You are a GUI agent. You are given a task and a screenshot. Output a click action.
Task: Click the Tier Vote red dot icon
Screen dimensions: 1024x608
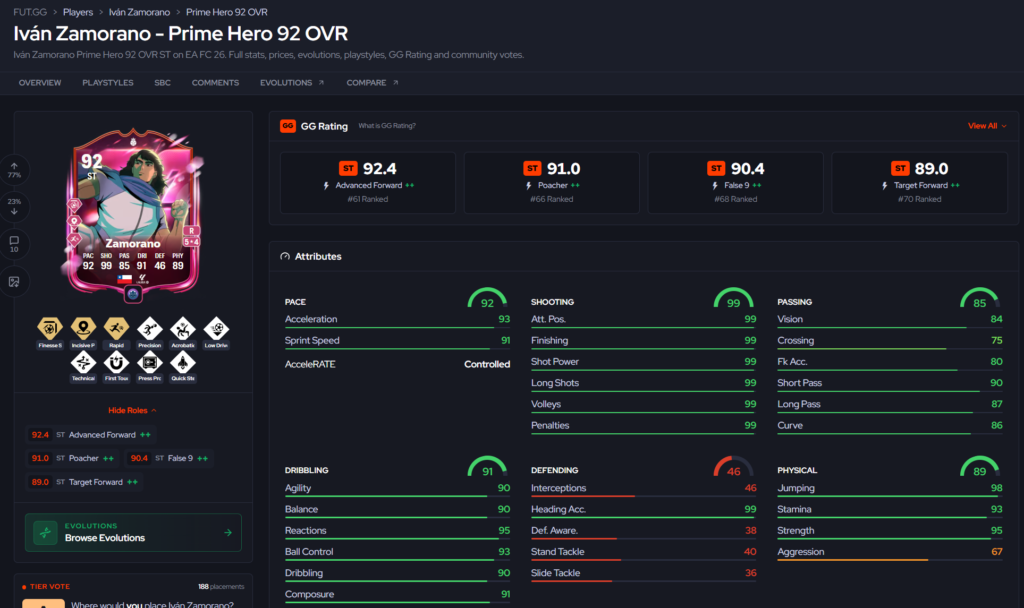(24, 587)
